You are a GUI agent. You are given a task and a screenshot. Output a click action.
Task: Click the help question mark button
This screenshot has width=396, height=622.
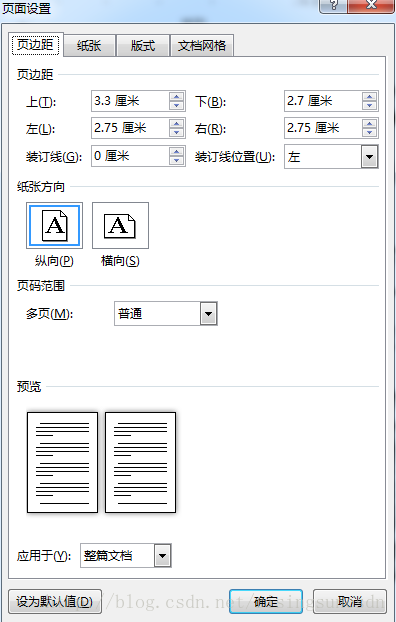(x=333, y=6)
